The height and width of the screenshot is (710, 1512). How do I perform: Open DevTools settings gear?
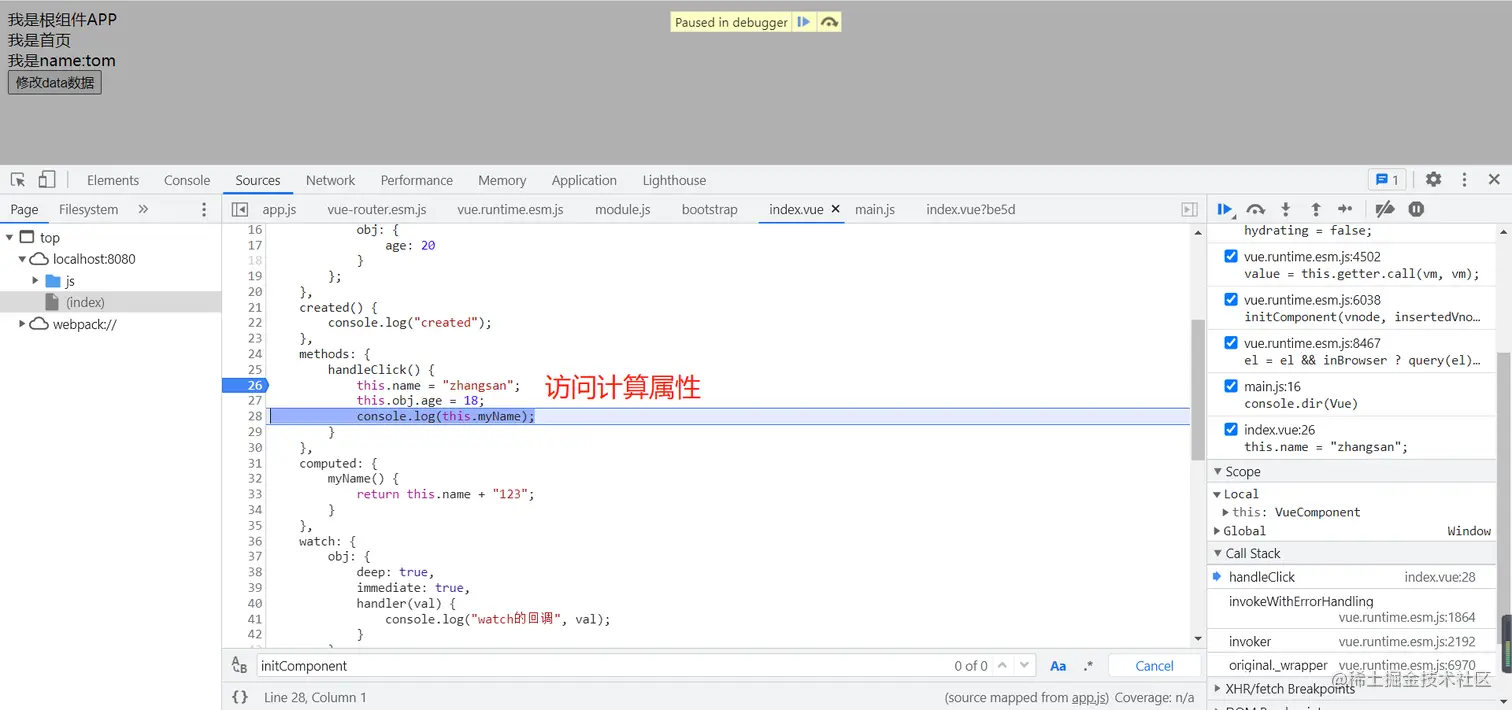point(1433,180)
